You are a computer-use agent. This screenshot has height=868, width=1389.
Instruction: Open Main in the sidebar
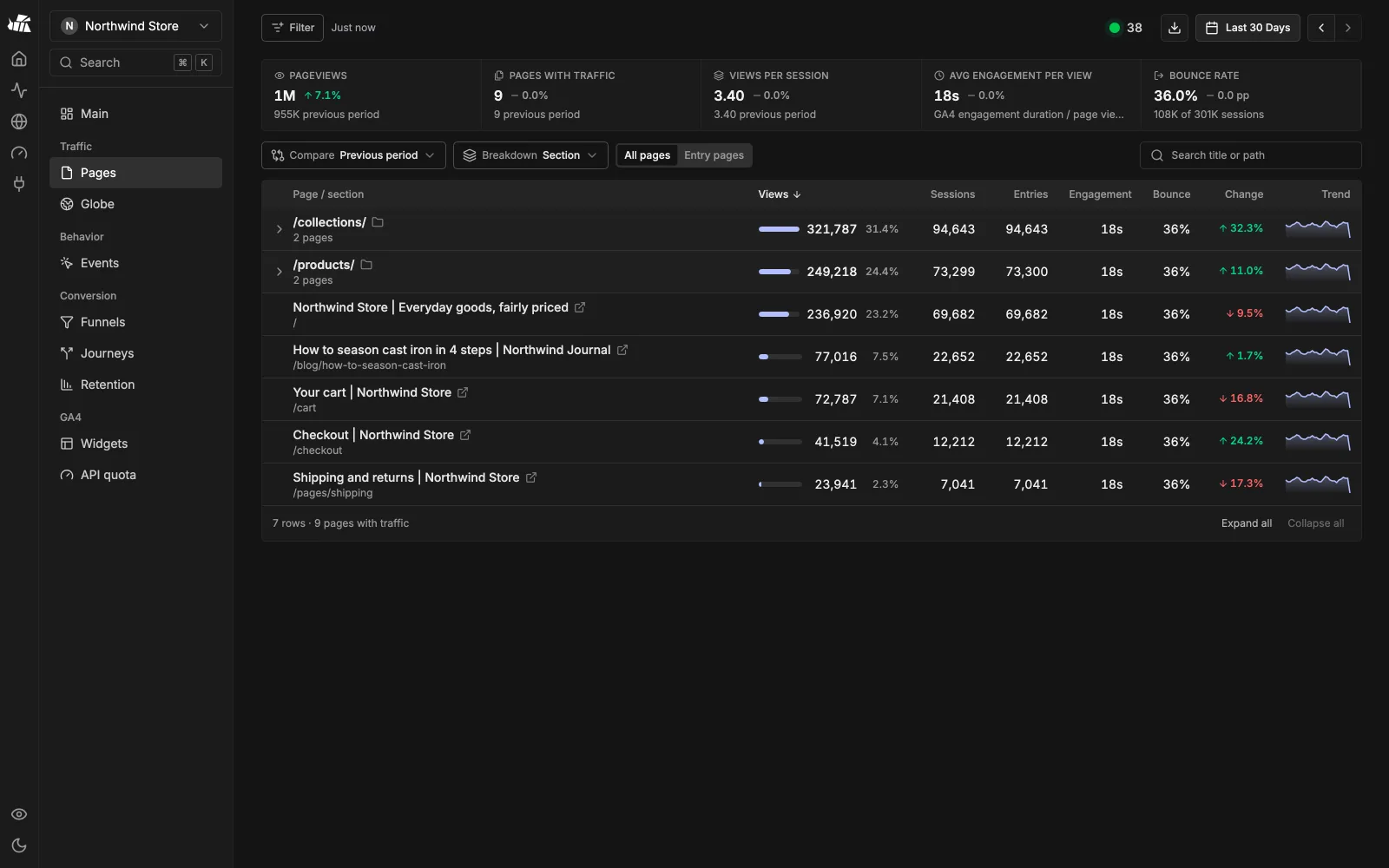pyautogui.click(x=135, y=114)
